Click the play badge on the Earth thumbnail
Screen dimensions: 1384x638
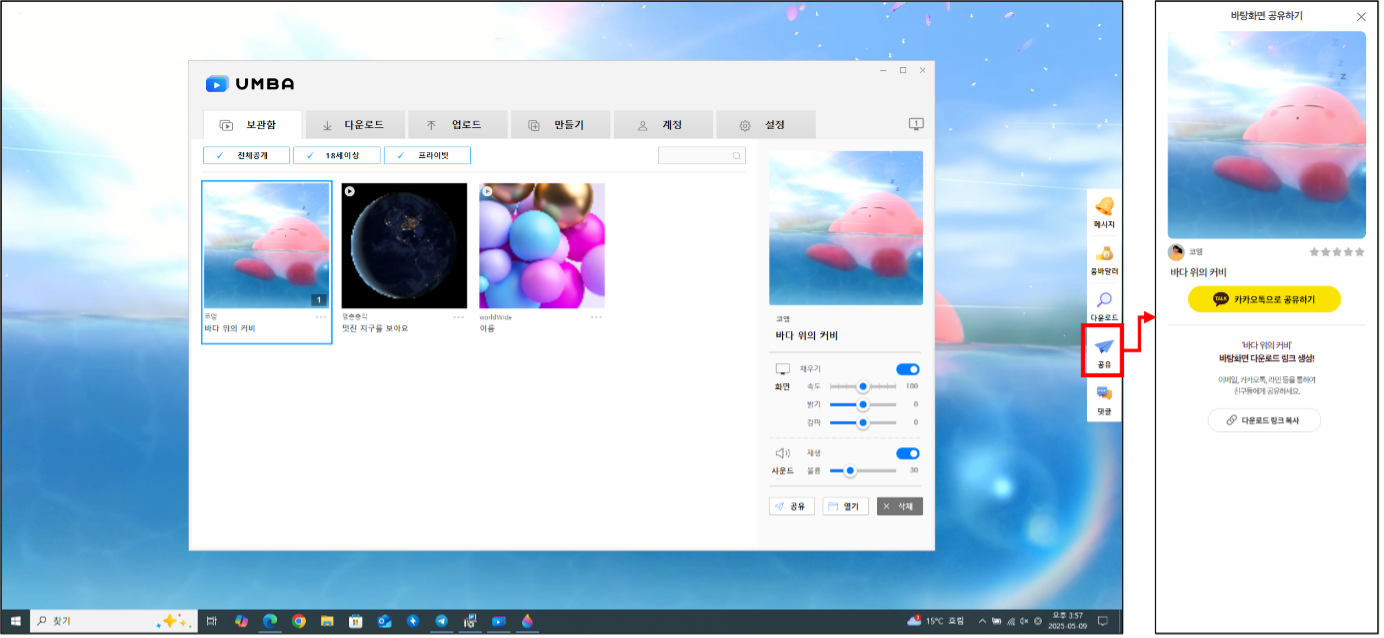pos(350,190)
